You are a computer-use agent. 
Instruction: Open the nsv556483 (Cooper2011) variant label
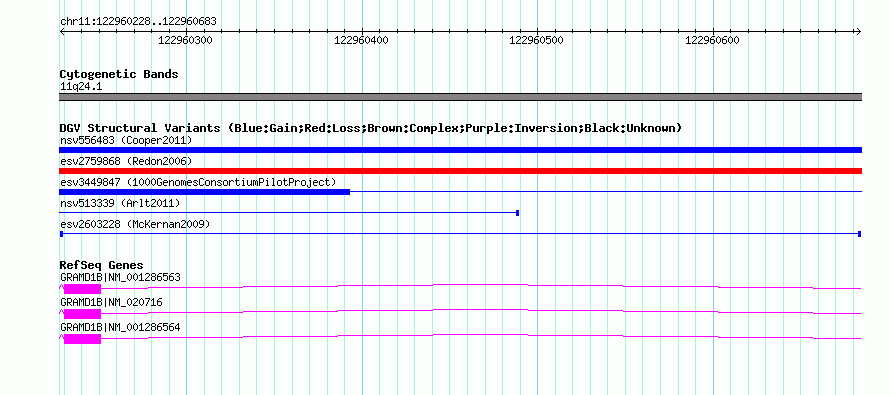point(126,140)
